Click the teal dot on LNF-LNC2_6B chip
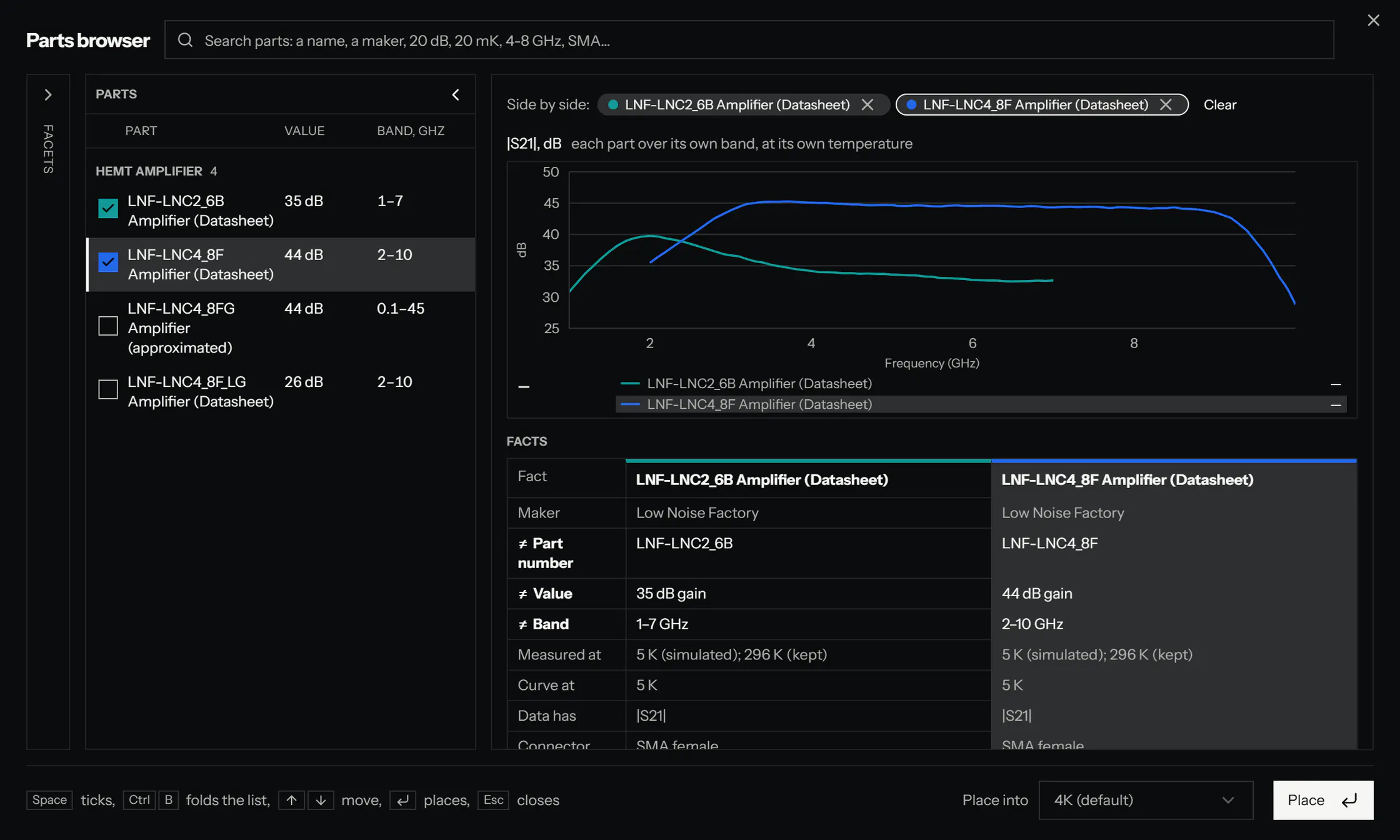This screenshot has height=840, width=1400. 613,104
